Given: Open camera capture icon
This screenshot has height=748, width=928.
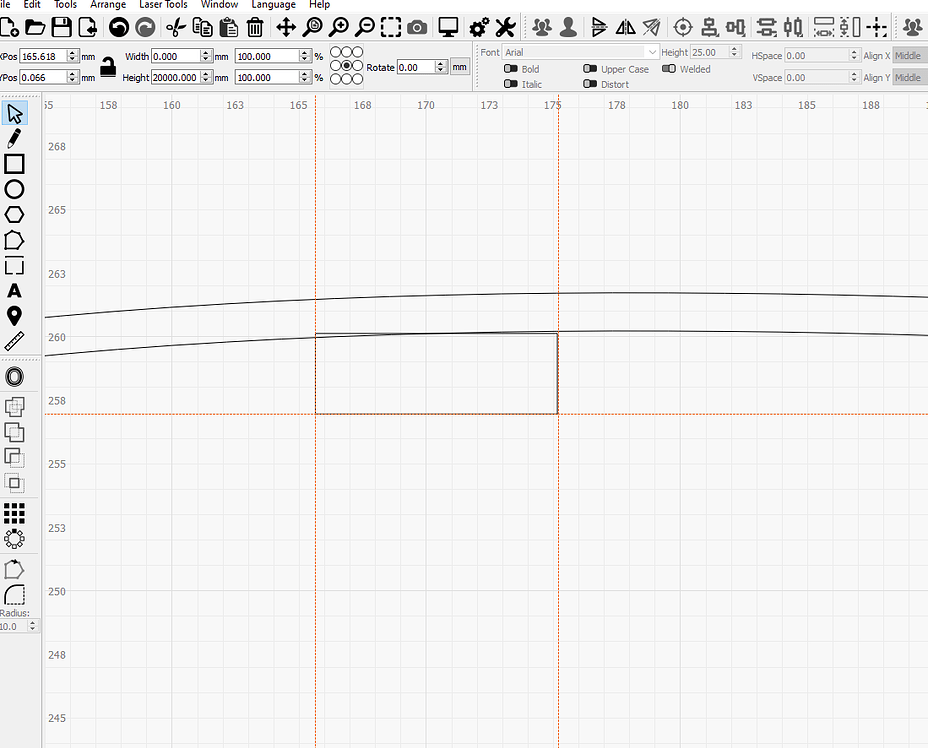Looking at the screenshot, I should point(417,27).
